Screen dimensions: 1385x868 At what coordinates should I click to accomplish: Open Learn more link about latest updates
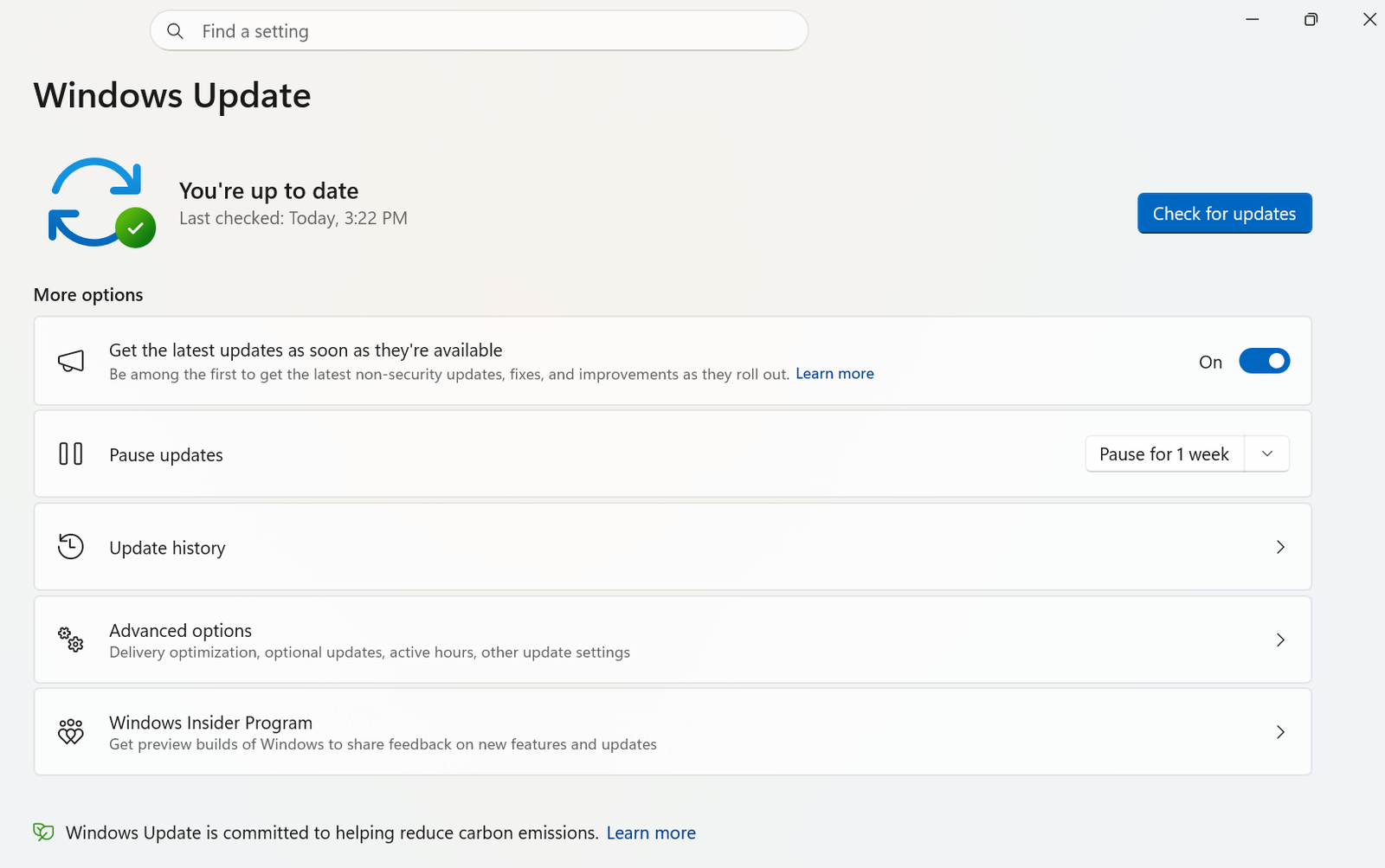pos(834,374)
